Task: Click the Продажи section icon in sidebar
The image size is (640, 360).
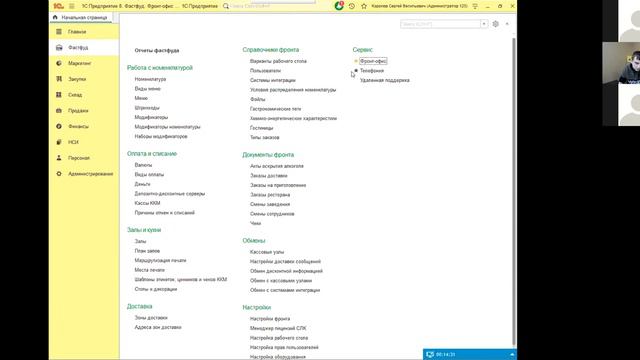Action: click(x=59, y=111)
